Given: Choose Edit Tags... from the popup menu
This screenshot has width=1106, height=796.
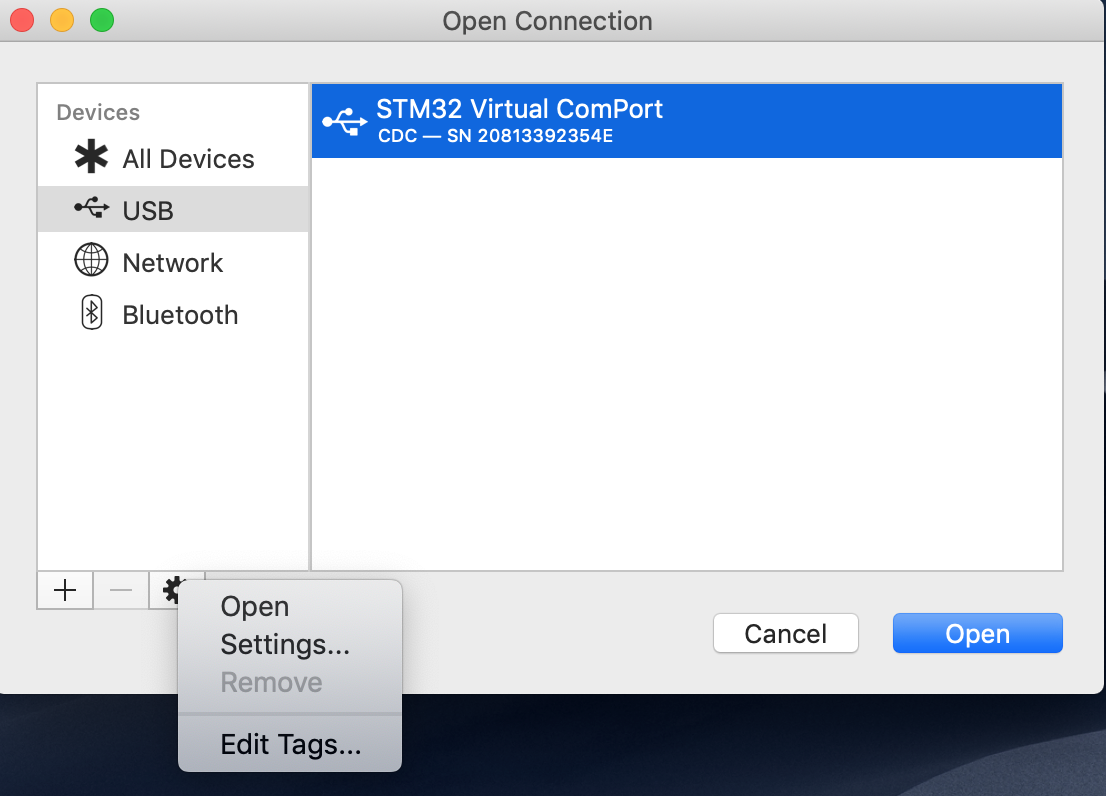Looking at the screenshot, I should click(290, 745).
